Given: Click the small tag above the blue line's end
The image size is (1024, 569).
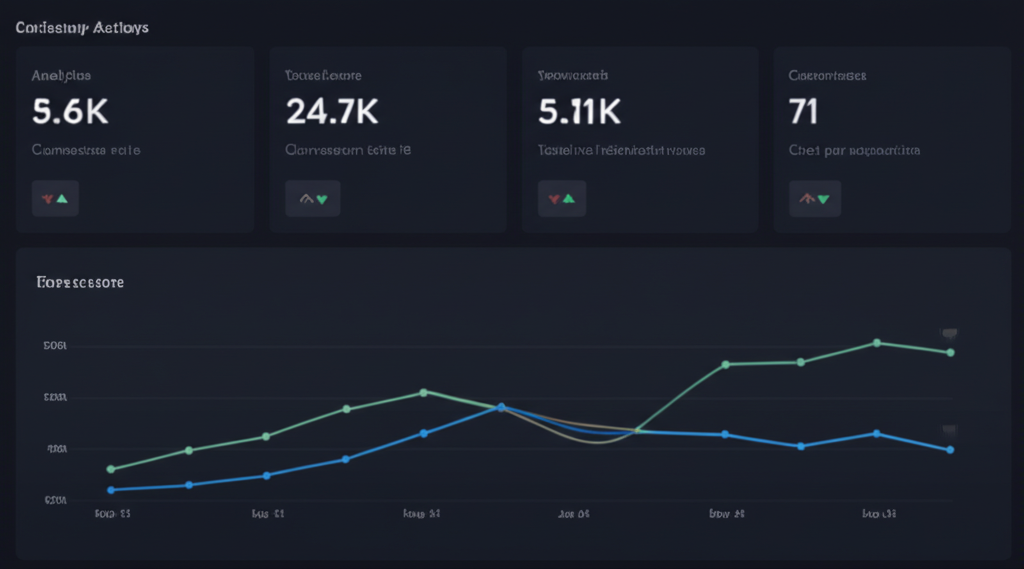Looking at the screenshot, I should click(949, 429).
